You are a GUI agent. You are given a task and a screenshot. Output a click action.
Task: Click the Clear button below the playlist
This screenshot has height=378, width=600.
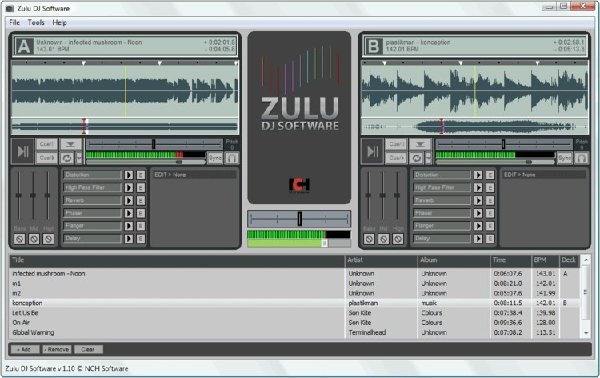[x=88, y=349]
